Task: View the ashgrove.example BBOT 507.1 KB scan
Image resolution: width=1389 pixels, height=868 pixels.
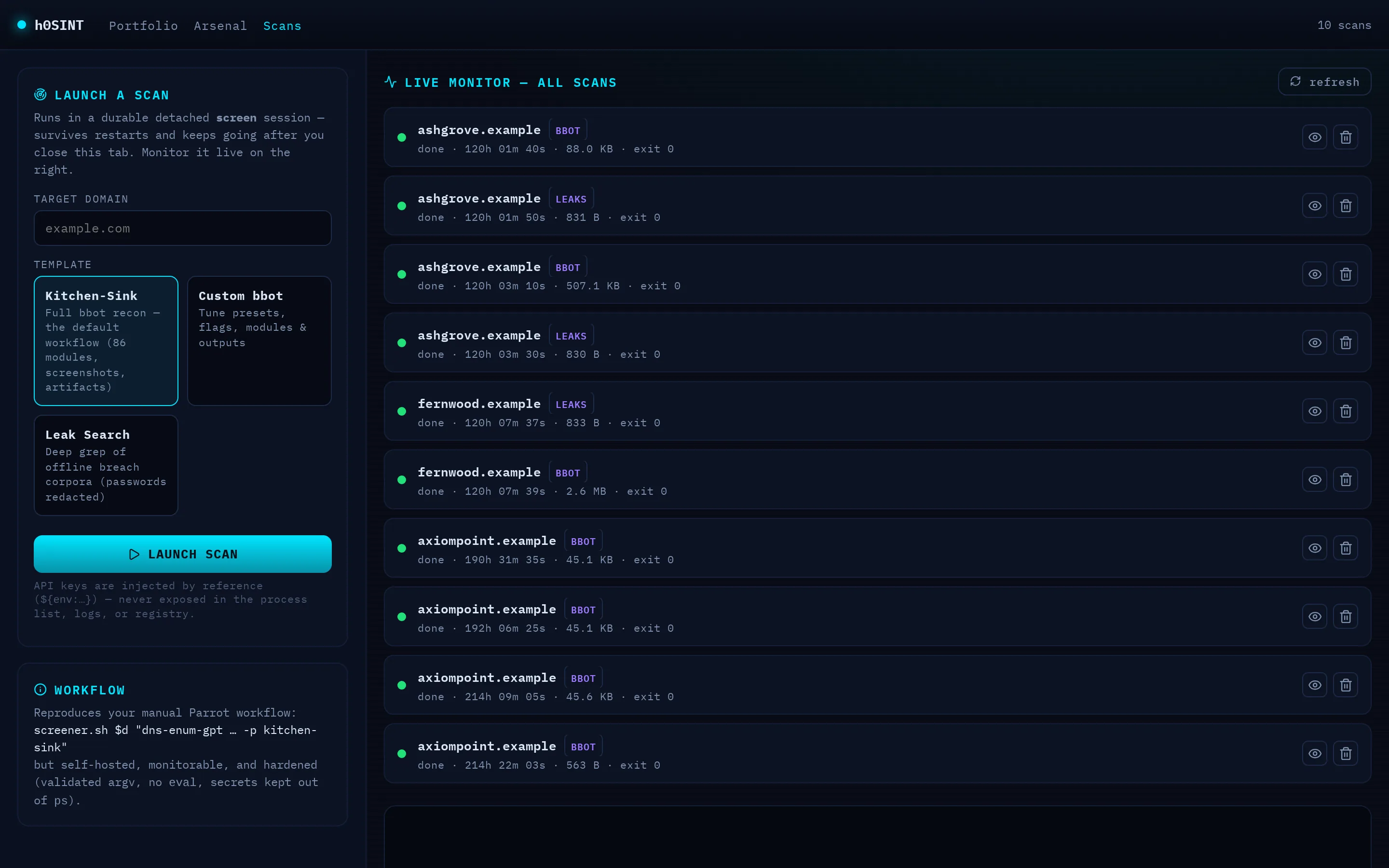Action: [x=1314, y=274]
